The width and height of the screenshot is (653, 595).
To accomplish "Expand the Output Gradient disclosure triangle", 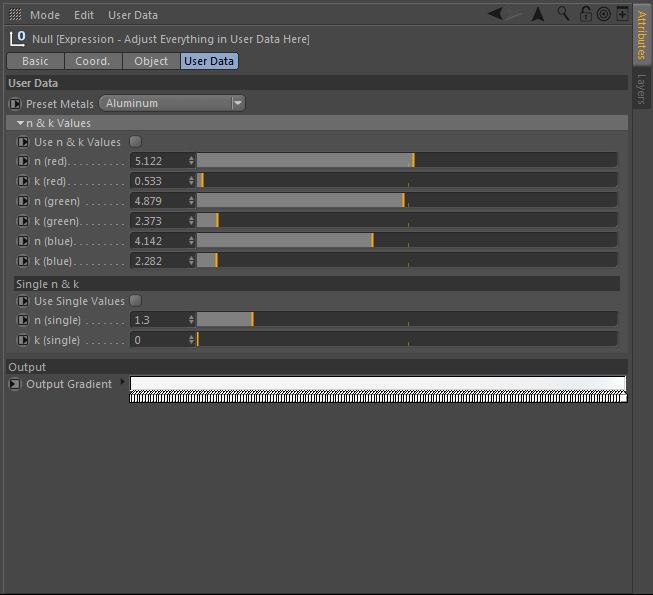I will [x=123, y=382].
